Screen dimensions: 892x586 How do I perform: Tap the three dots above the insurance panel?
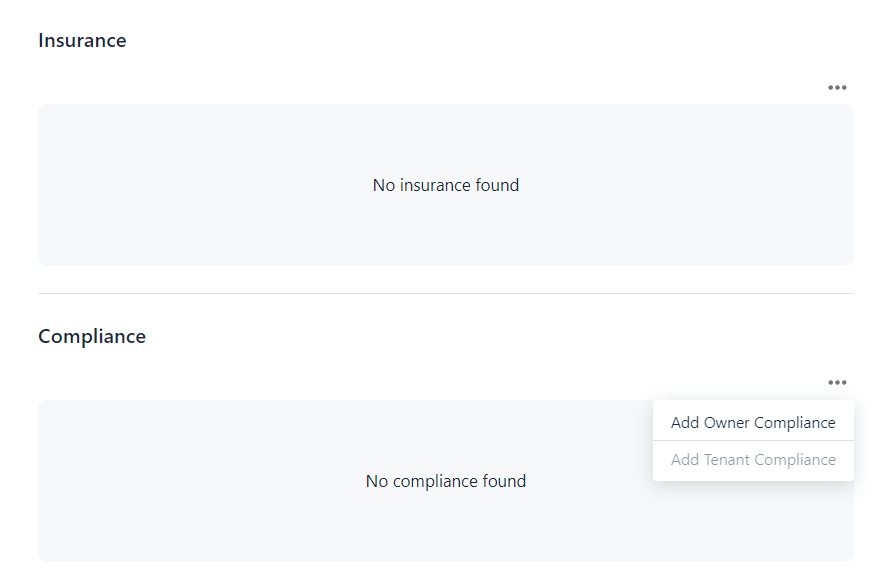(837, 88)
